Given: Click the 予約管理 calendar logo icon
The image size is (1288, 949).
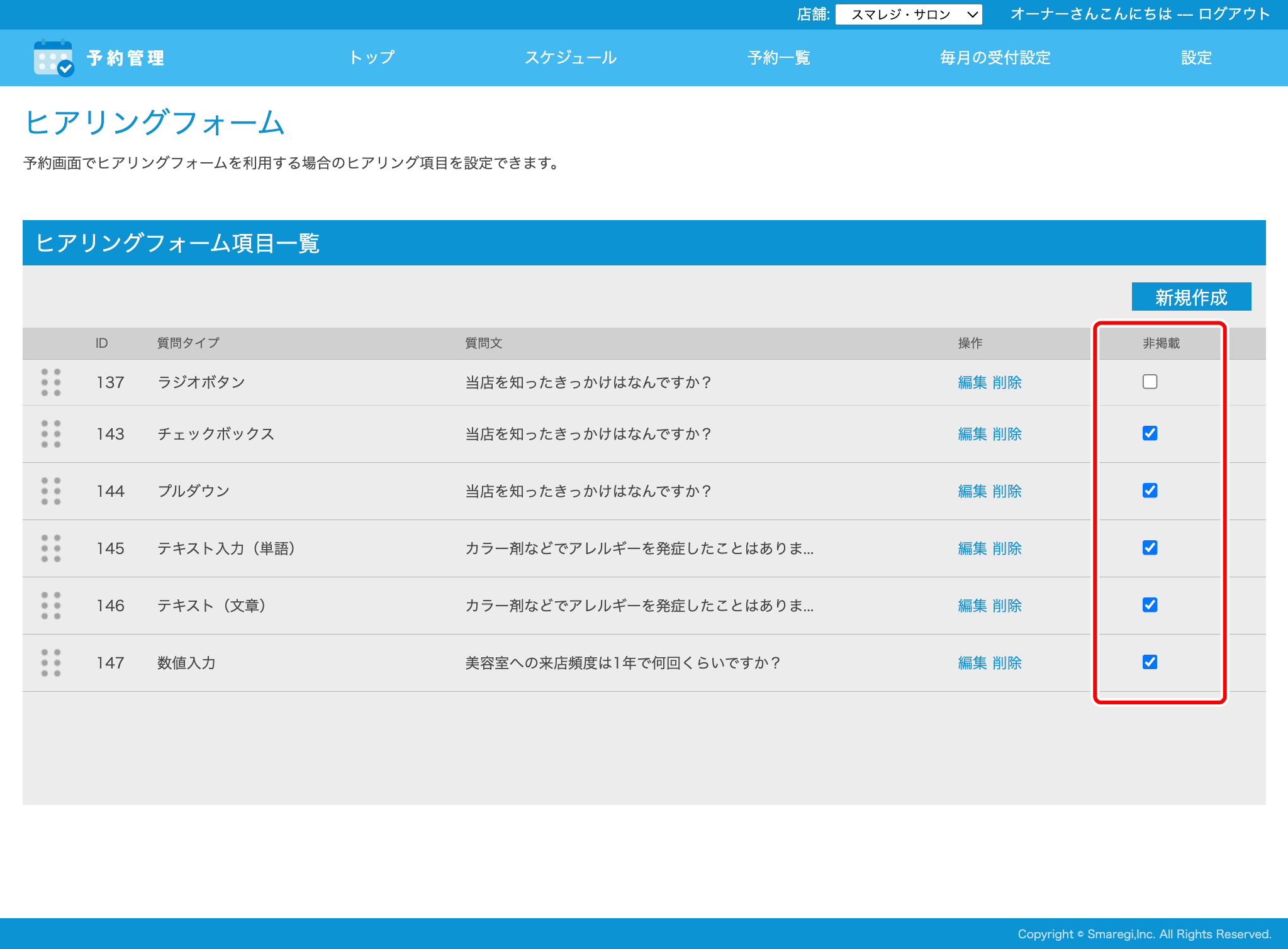Looking at the screenshot, I should (53, 58).
